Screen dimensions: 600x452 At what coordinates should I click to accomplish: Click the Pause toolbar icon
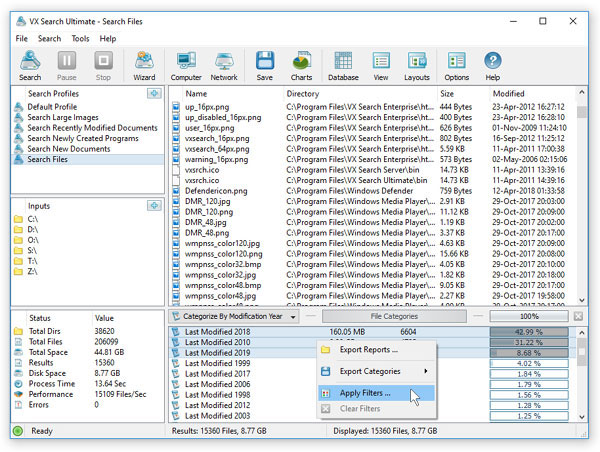(x=67, y=66)
